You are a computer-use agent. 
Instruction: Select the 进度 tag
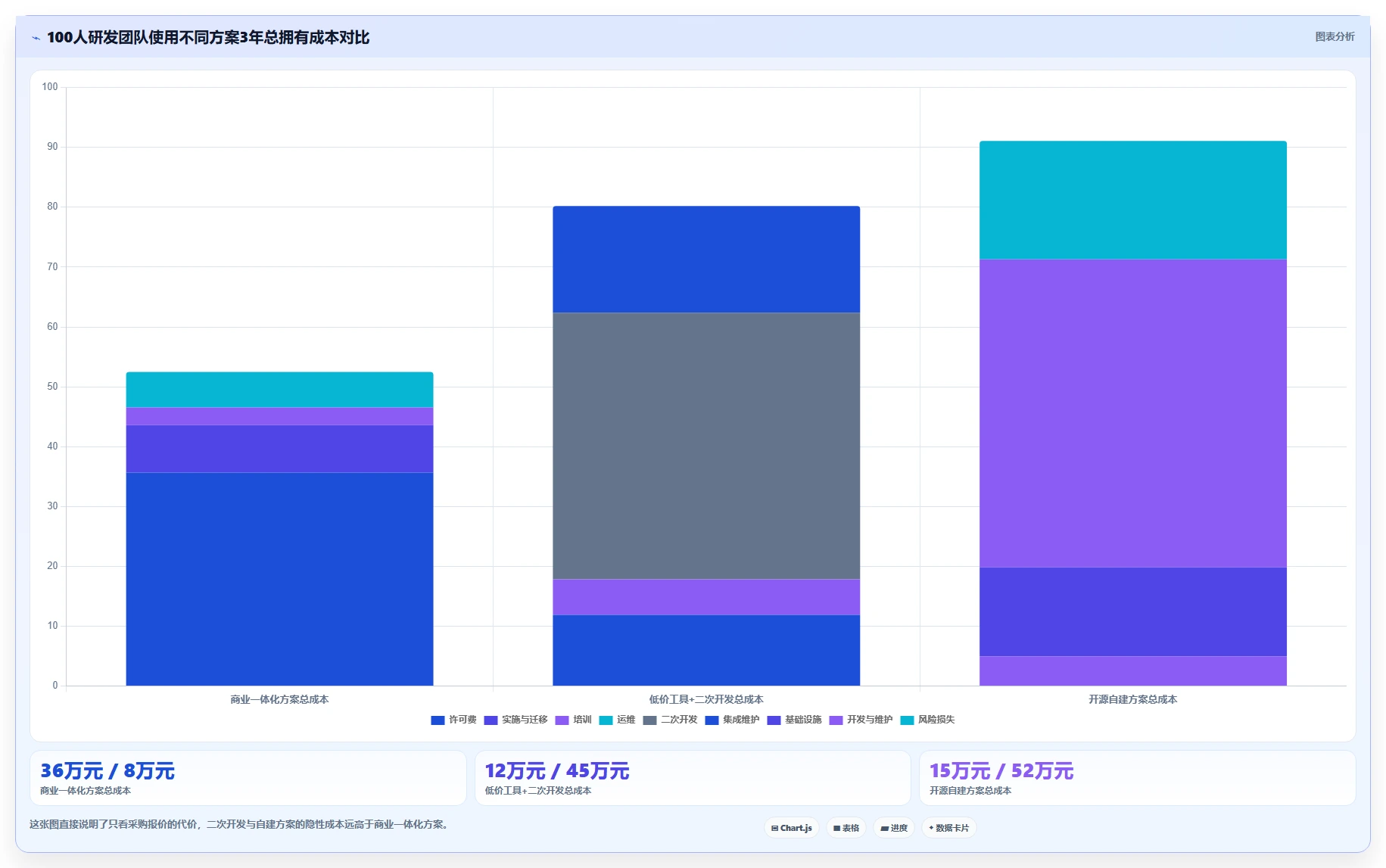[894, 828]
